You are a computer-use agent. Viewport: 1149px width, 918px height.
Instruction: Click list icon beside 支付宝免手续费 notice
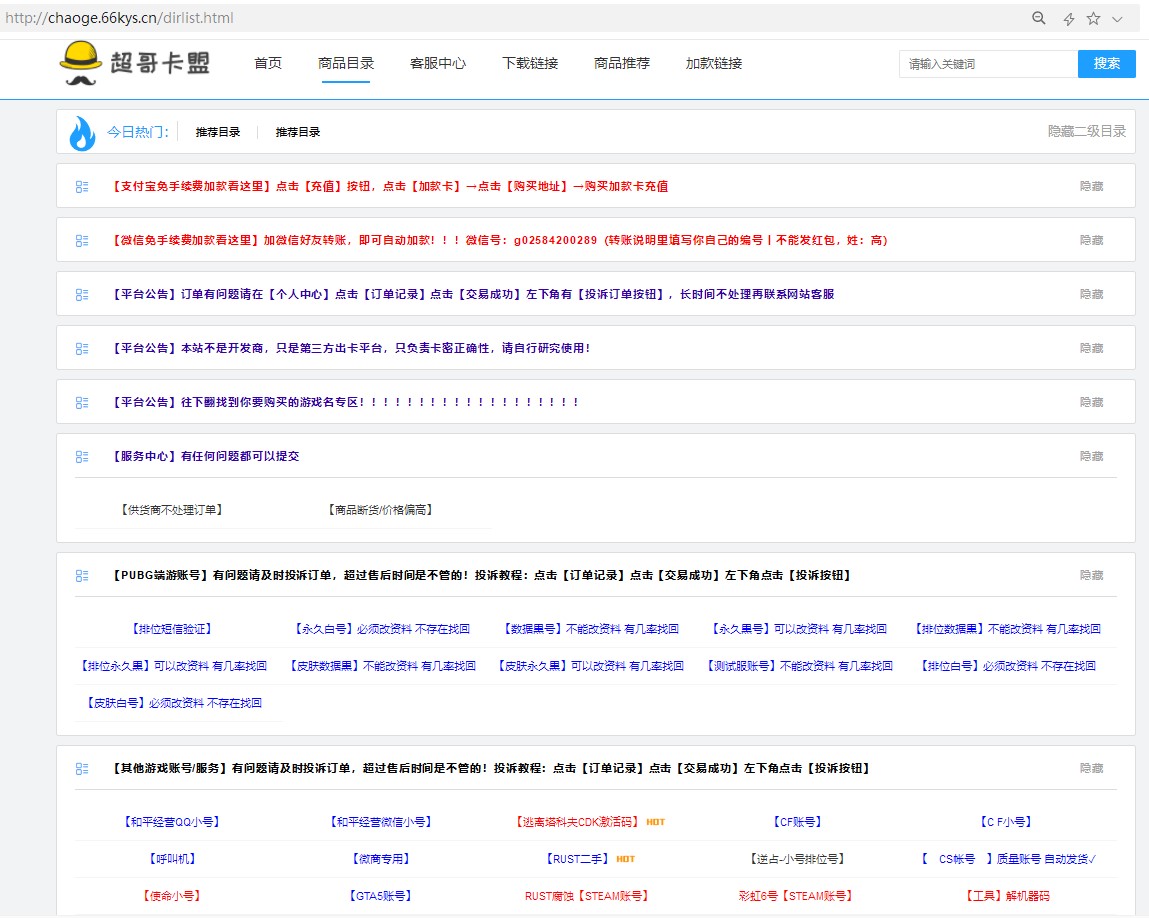coord(82,187)
